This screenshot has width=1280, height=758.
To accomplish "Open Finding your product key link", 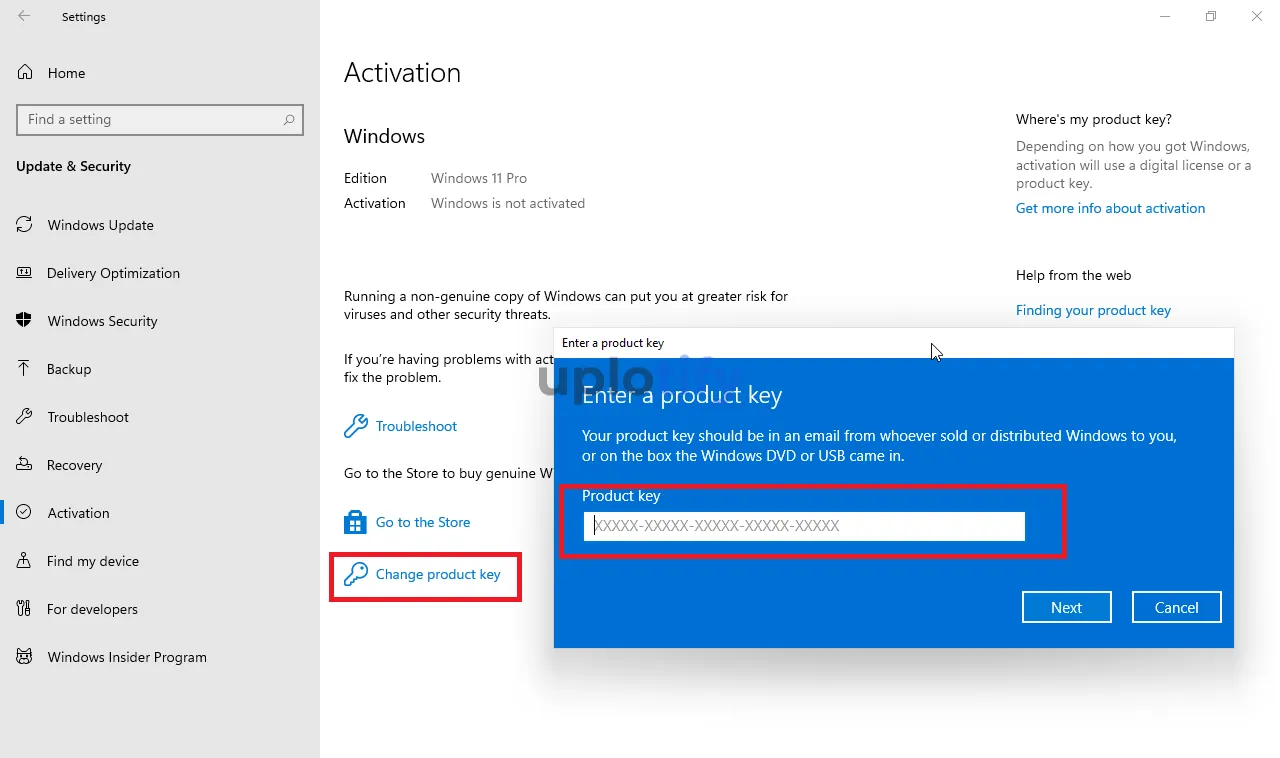I will tap(1093, 310).
